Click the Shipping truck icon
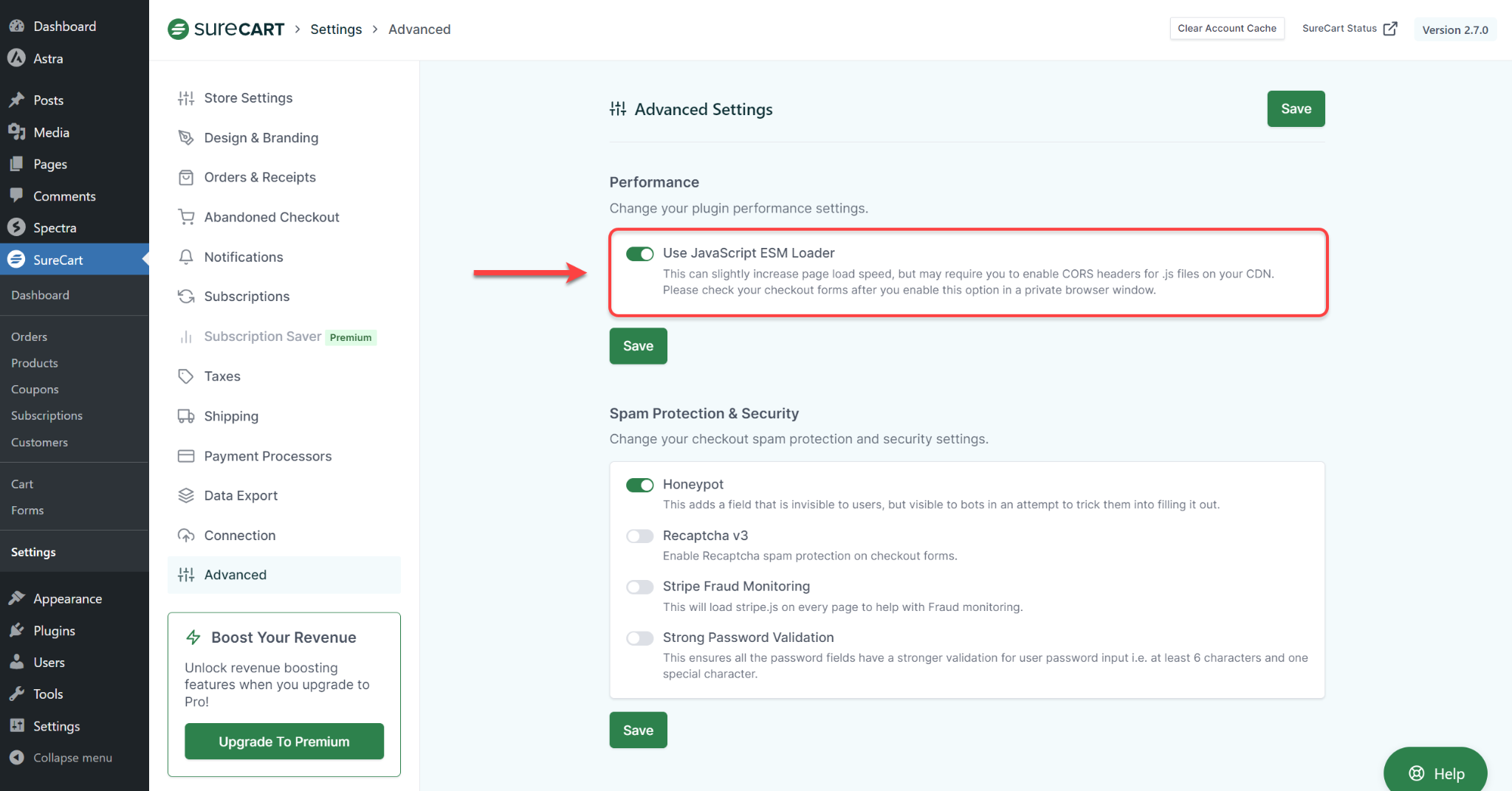1512x791 pixels. tap(186, 416)
